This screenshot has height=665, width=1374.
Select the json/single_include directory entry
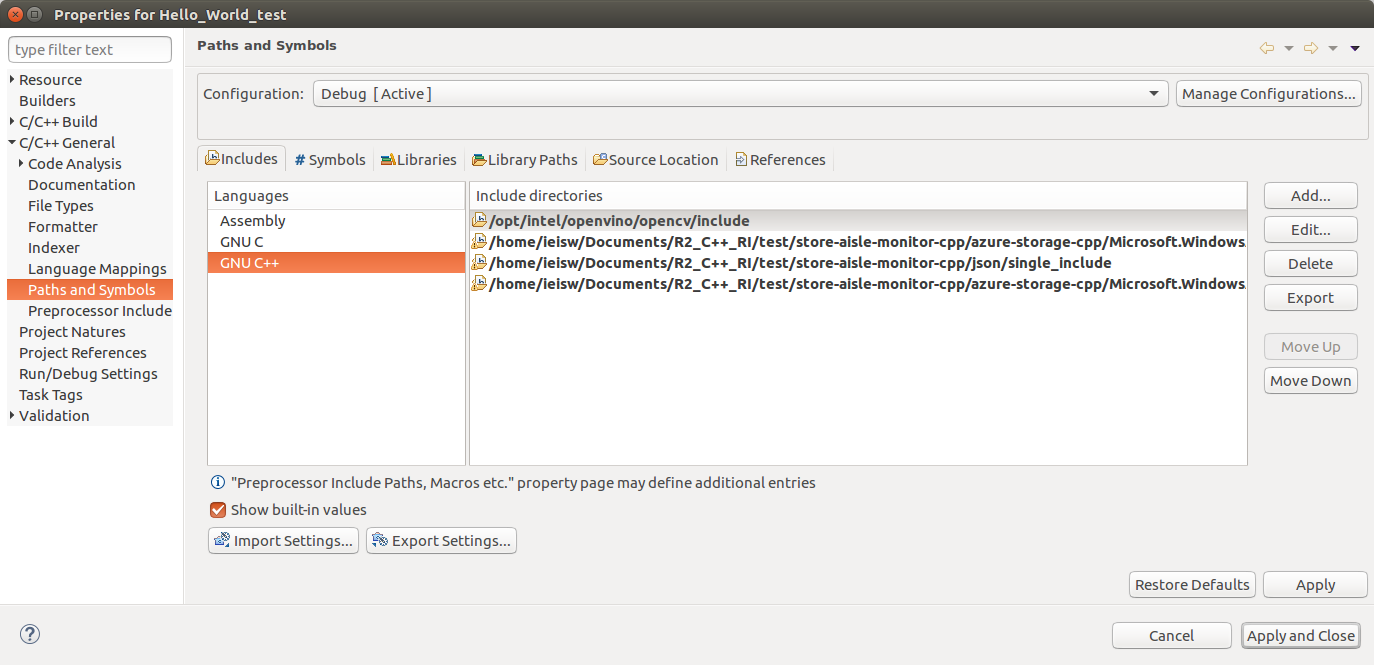858,262
